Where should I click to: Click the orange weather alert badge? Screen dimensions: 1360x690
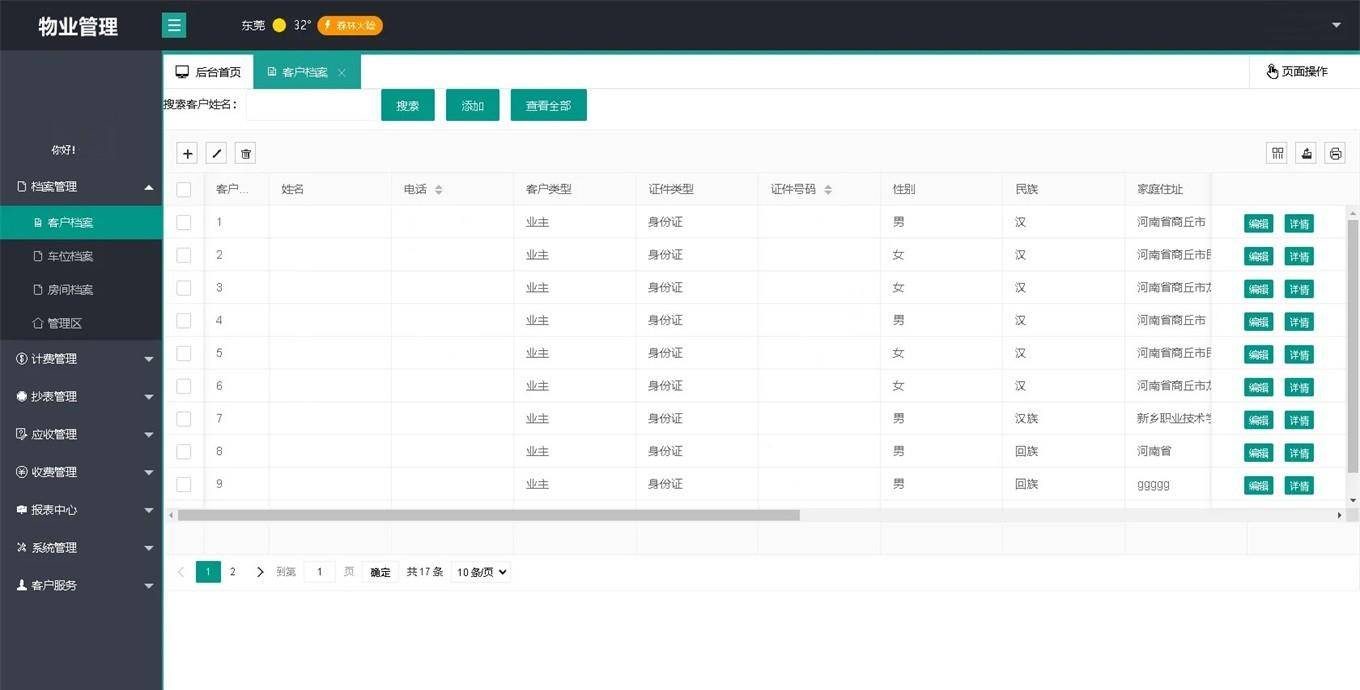[350, 25]
